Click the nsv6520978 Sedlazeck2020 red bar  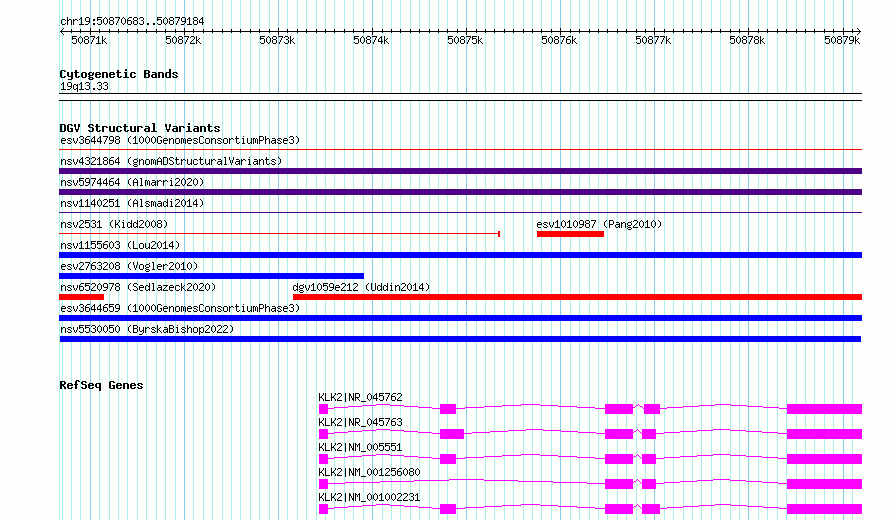82,297
